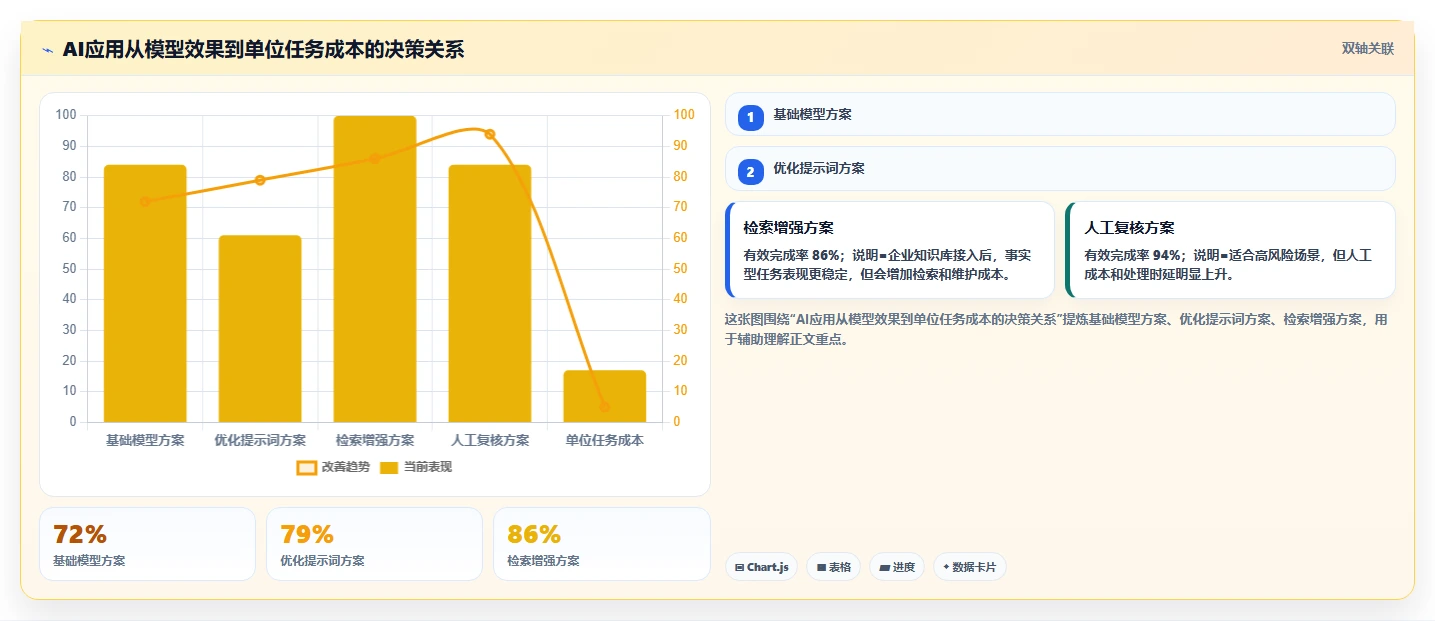
Task: Select the Chart.js tag
Action: tap(762, 567)
